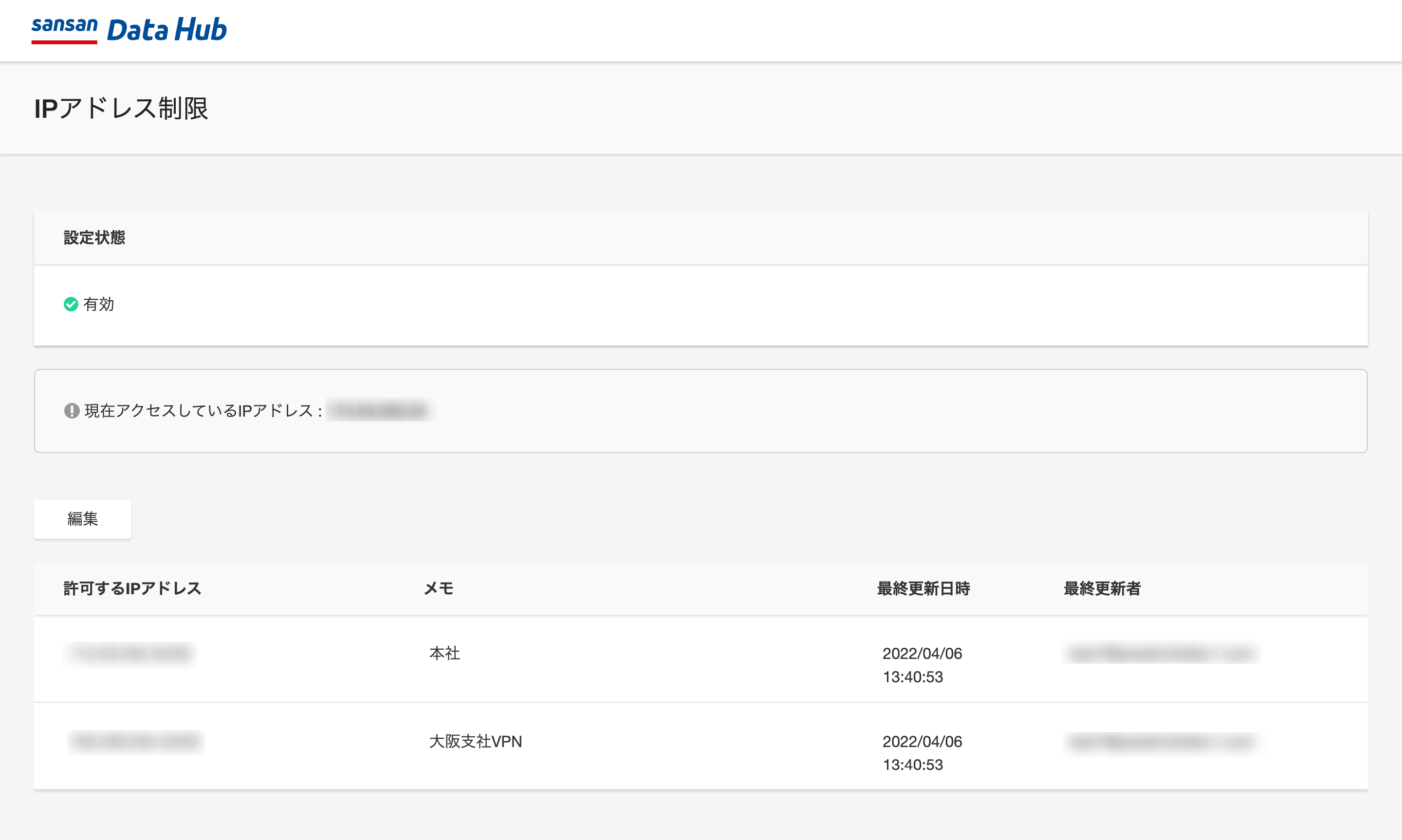Click the 最終更新日時 column header
This screenshot has height=840, width=1402.
[x=923, y=589]
